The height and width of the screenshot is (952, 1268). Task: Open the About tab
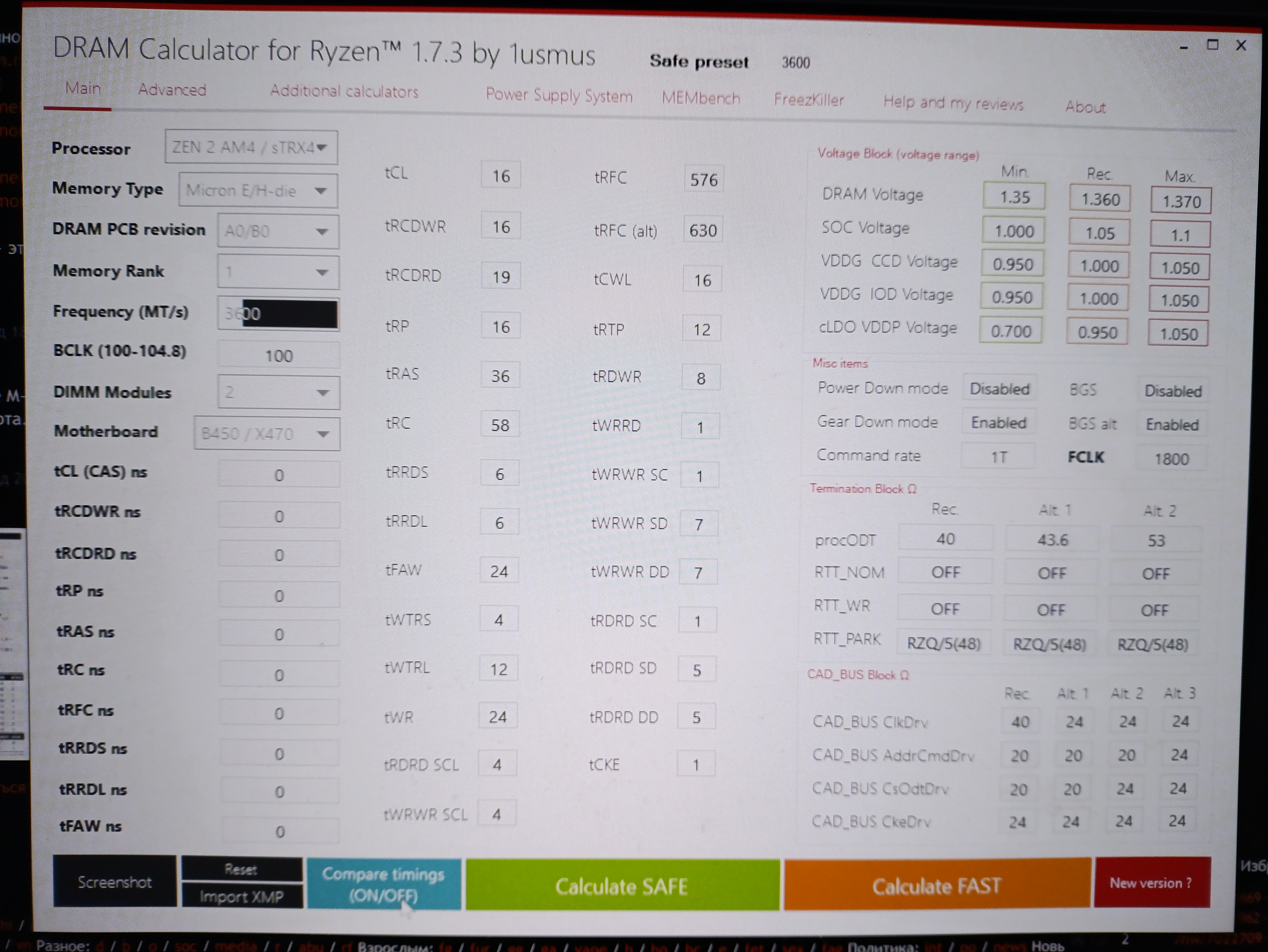click(x=1085, y=107)
